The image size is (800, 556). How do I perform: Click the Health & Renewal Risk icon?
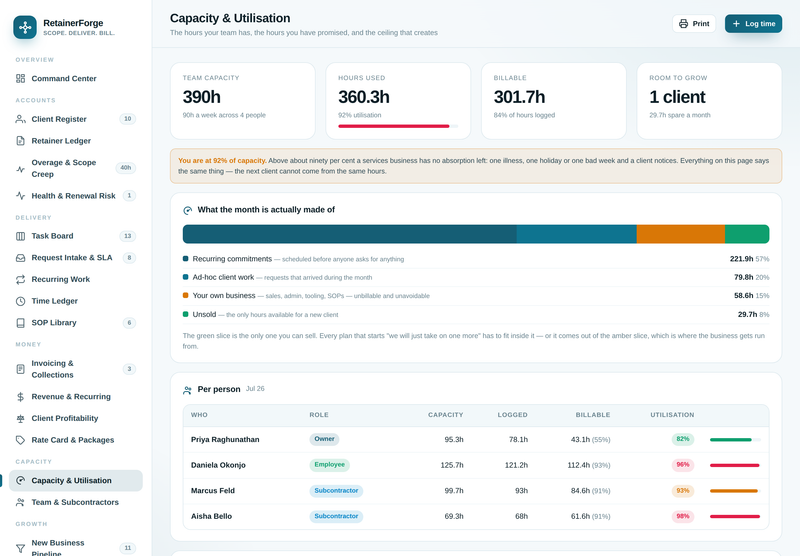pos(20,195)
